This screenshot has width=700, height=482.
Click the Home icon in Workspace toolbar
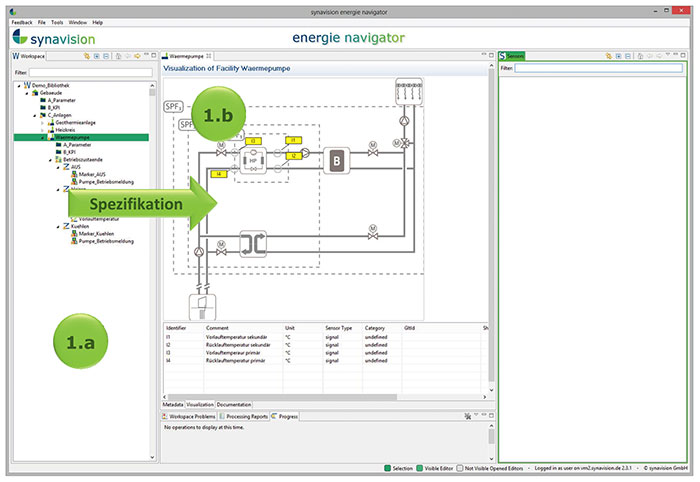[x=118, y=56]
